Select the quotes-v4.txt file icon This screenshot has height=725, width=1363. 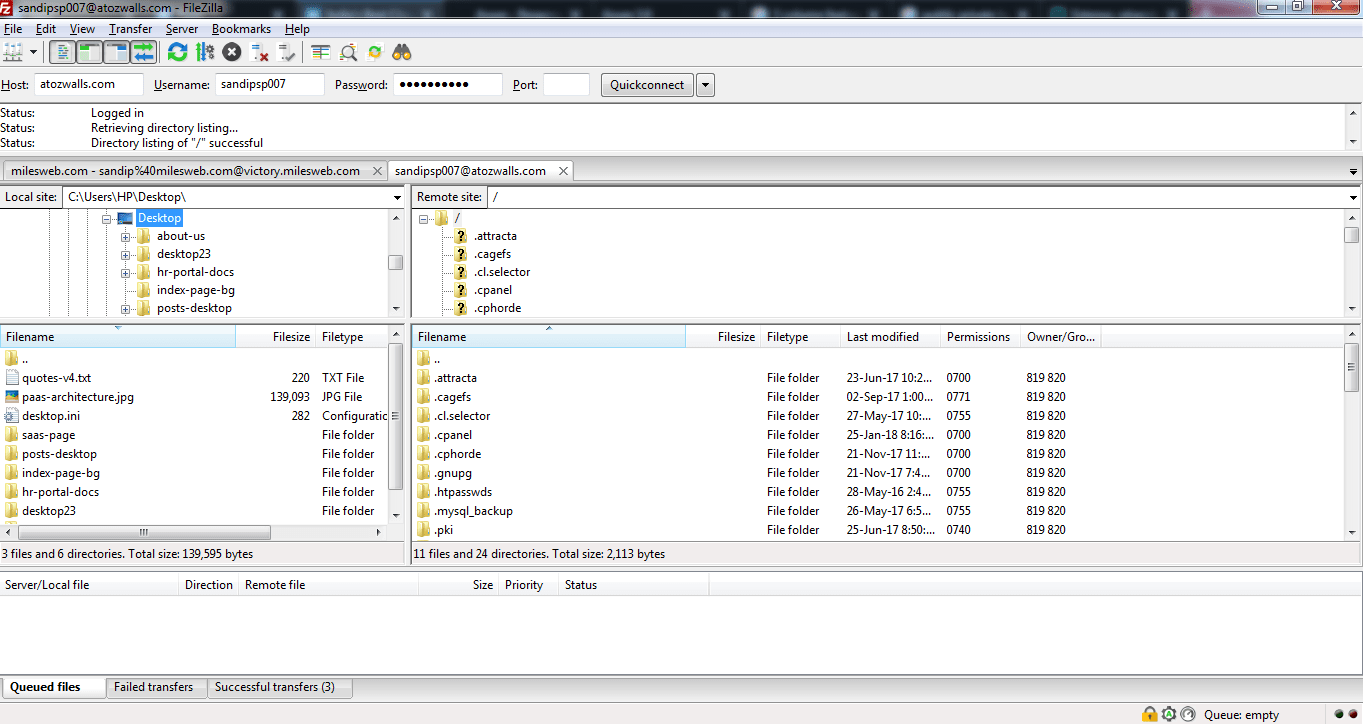12,378
